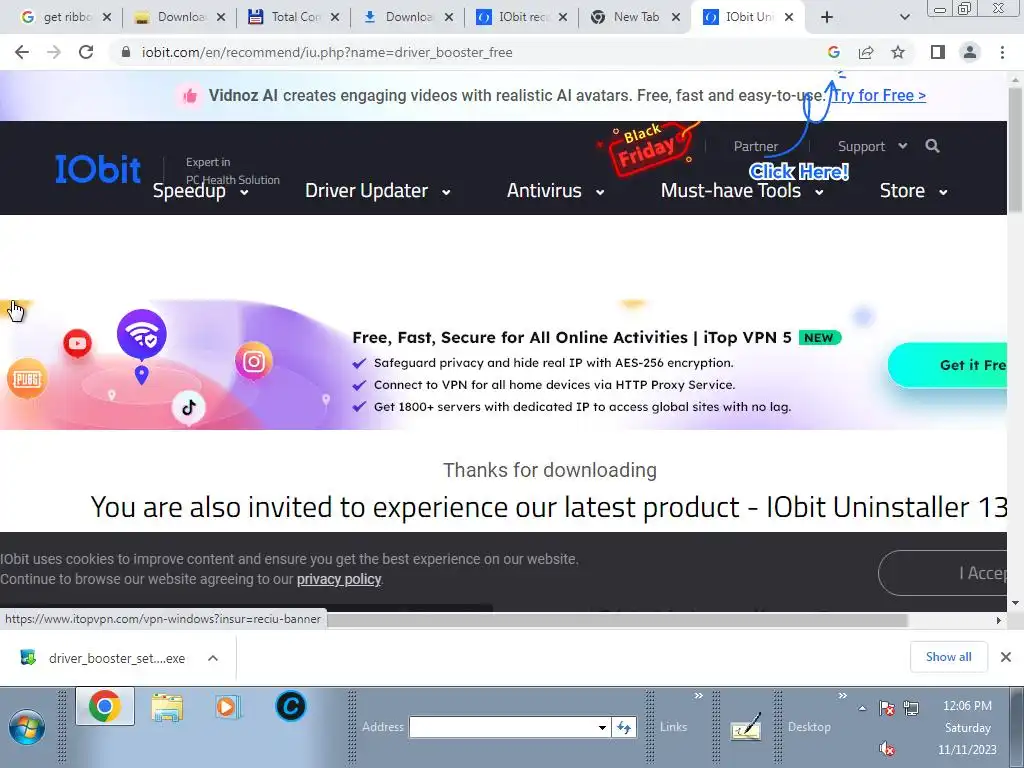Open Windows Explorer folder on taskbar
This screenshot has height=768, width=1024.
pos(167,707)
